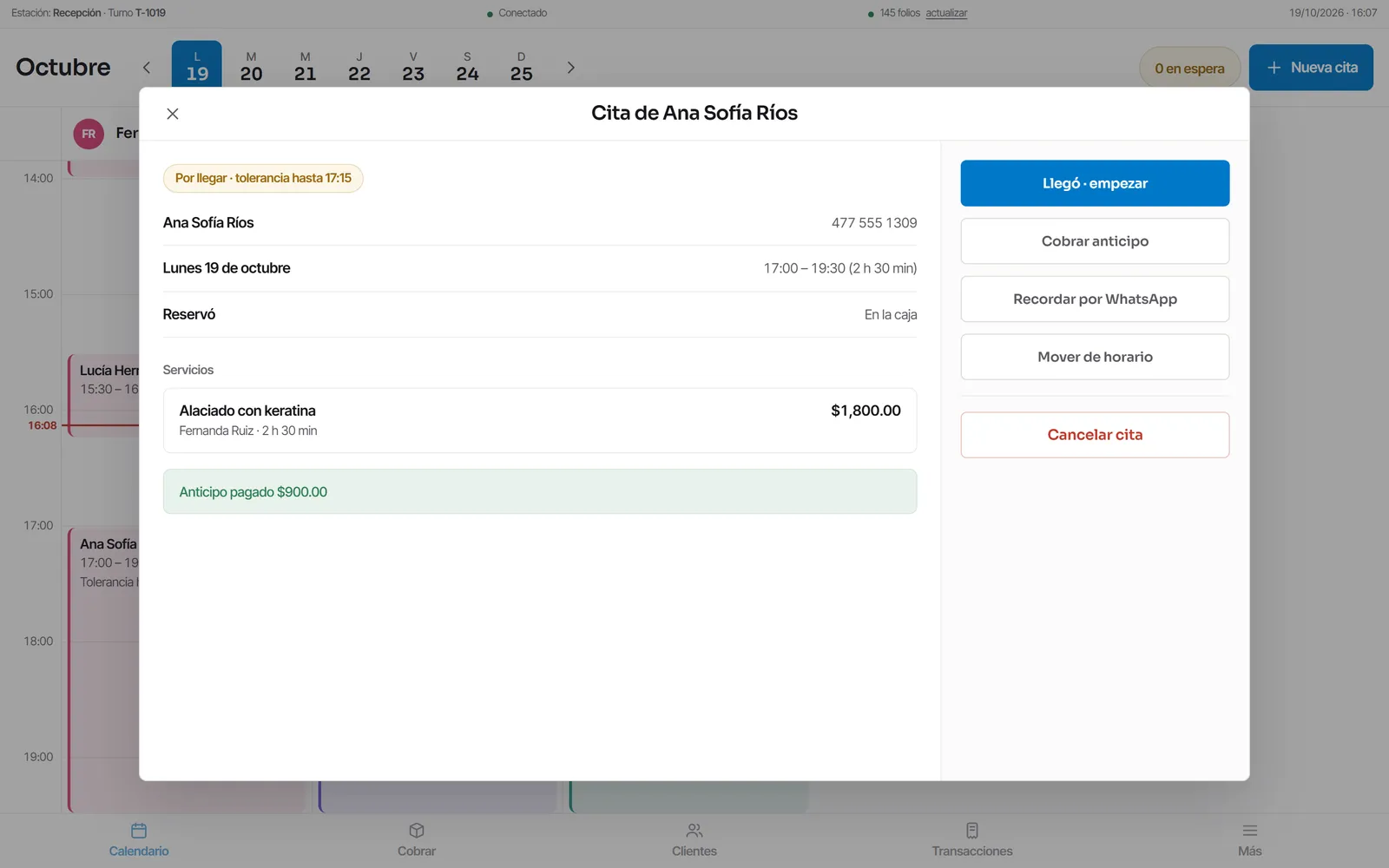Select Cobrar anticipo
This screenshot has width=1389, height=868.
(1095, 241)
